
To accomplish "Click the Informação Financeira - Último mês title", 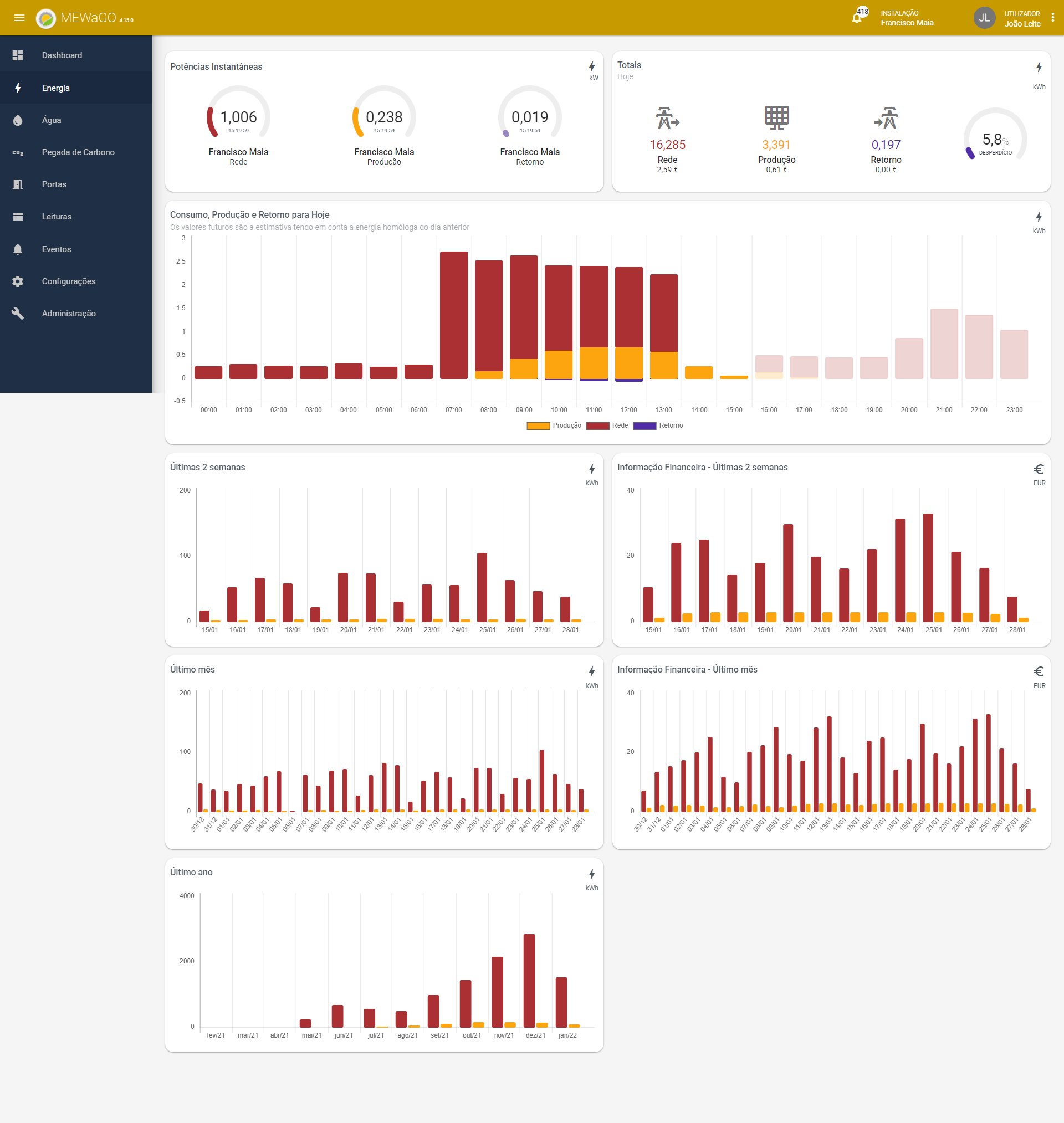I will [x=687, y=669].
